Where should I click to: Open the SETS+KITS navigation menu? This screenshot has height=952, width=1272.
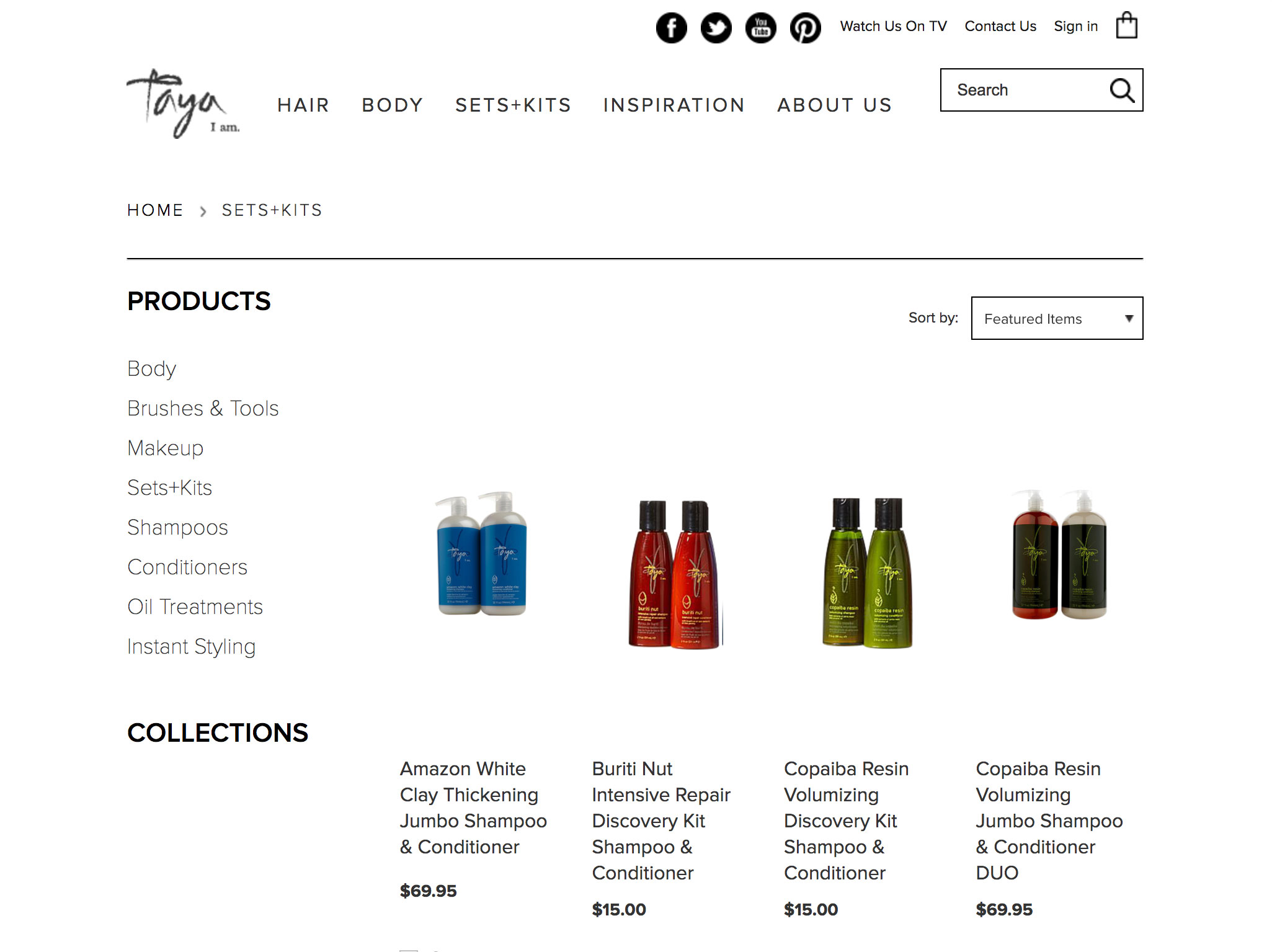pyautogui.click(x=513, y=105)
